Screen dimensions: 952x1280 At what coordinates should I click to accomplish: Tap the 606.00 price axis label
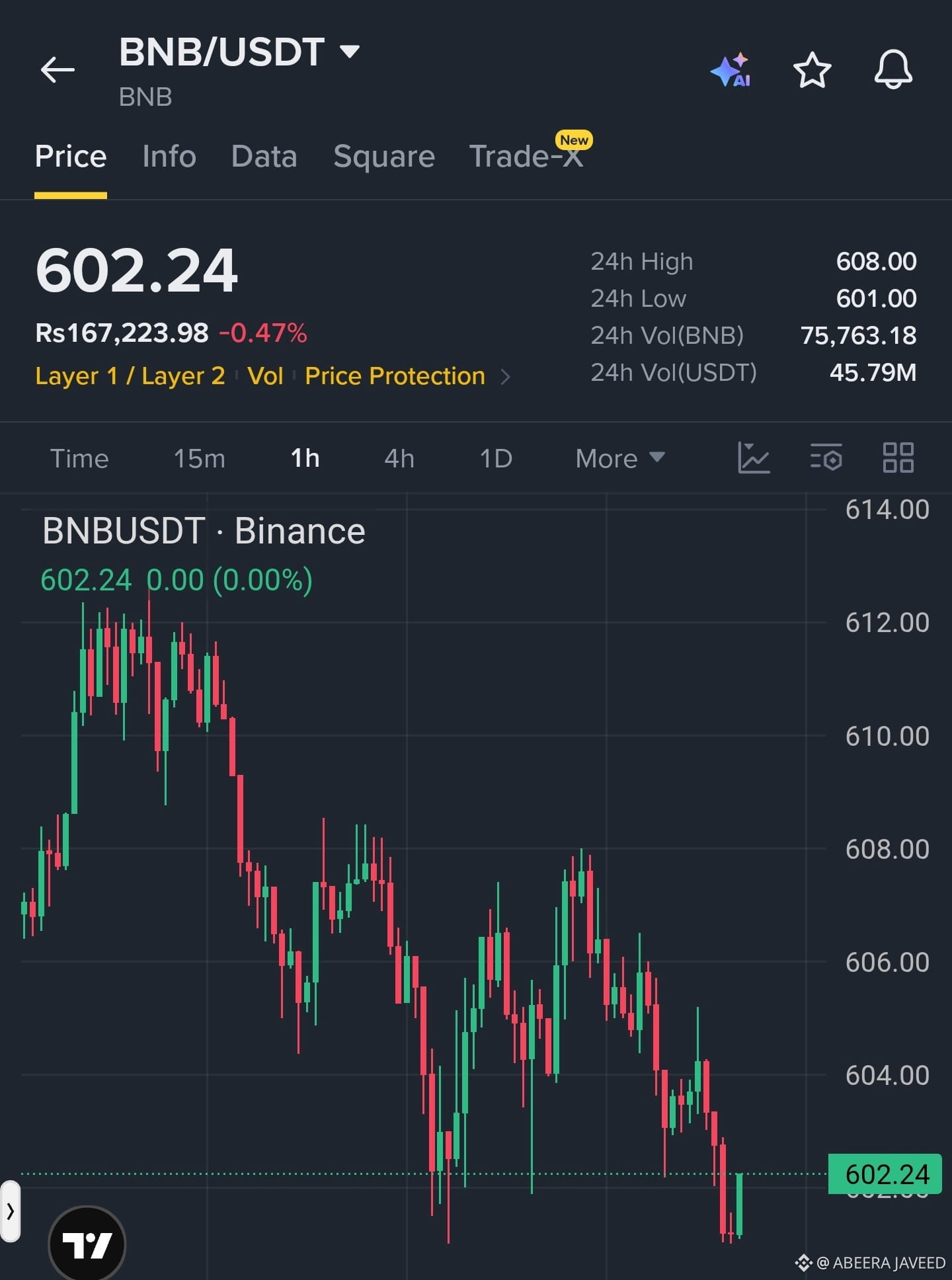887,962
